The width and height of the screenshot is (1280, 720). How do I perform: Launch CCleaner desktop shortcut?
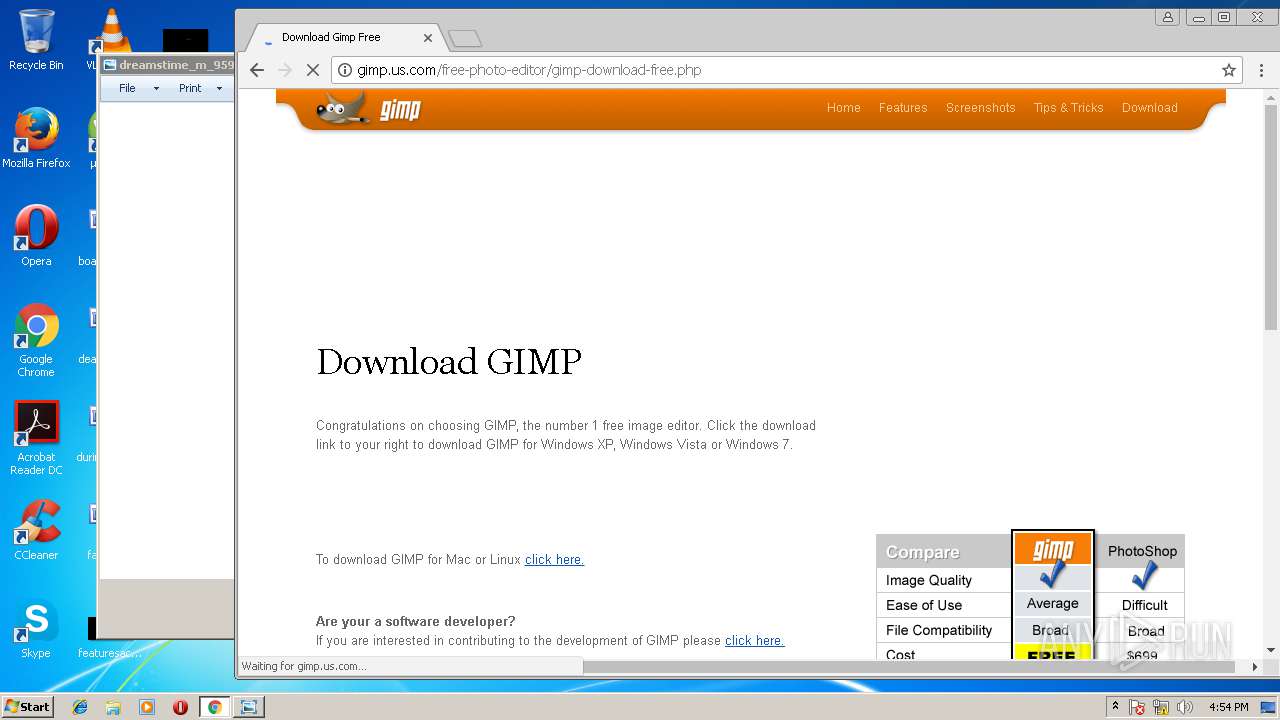click(x=36, y=530)
